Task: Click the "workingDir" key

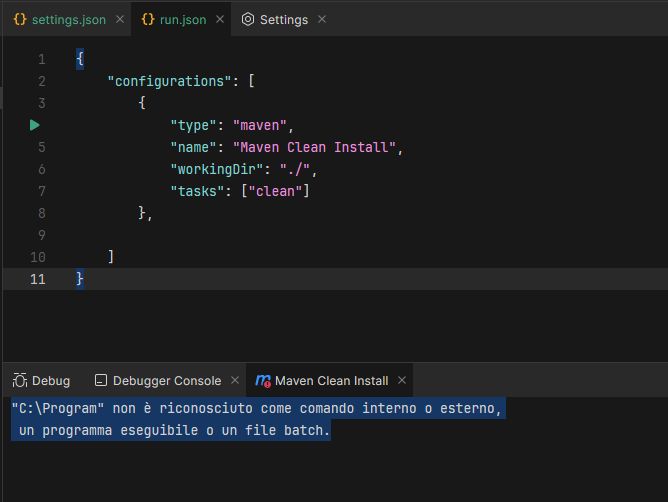Action: pyautogui.click(x=216, y=169)
